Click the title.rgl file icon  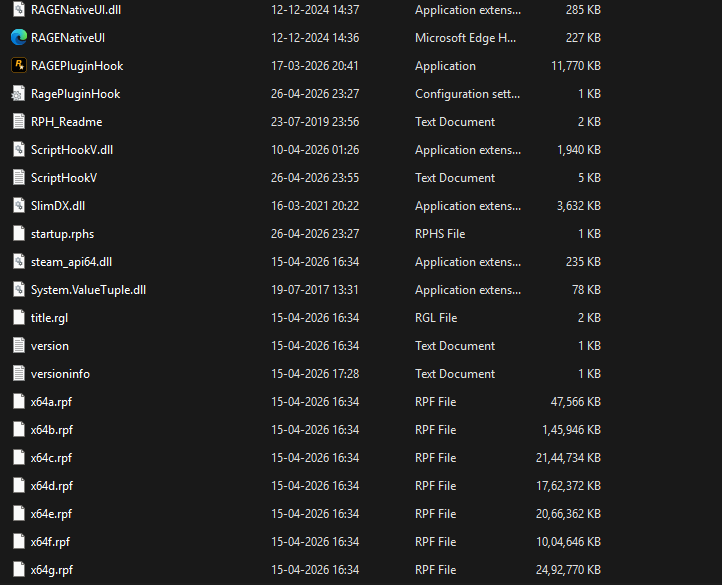point(19,318)
